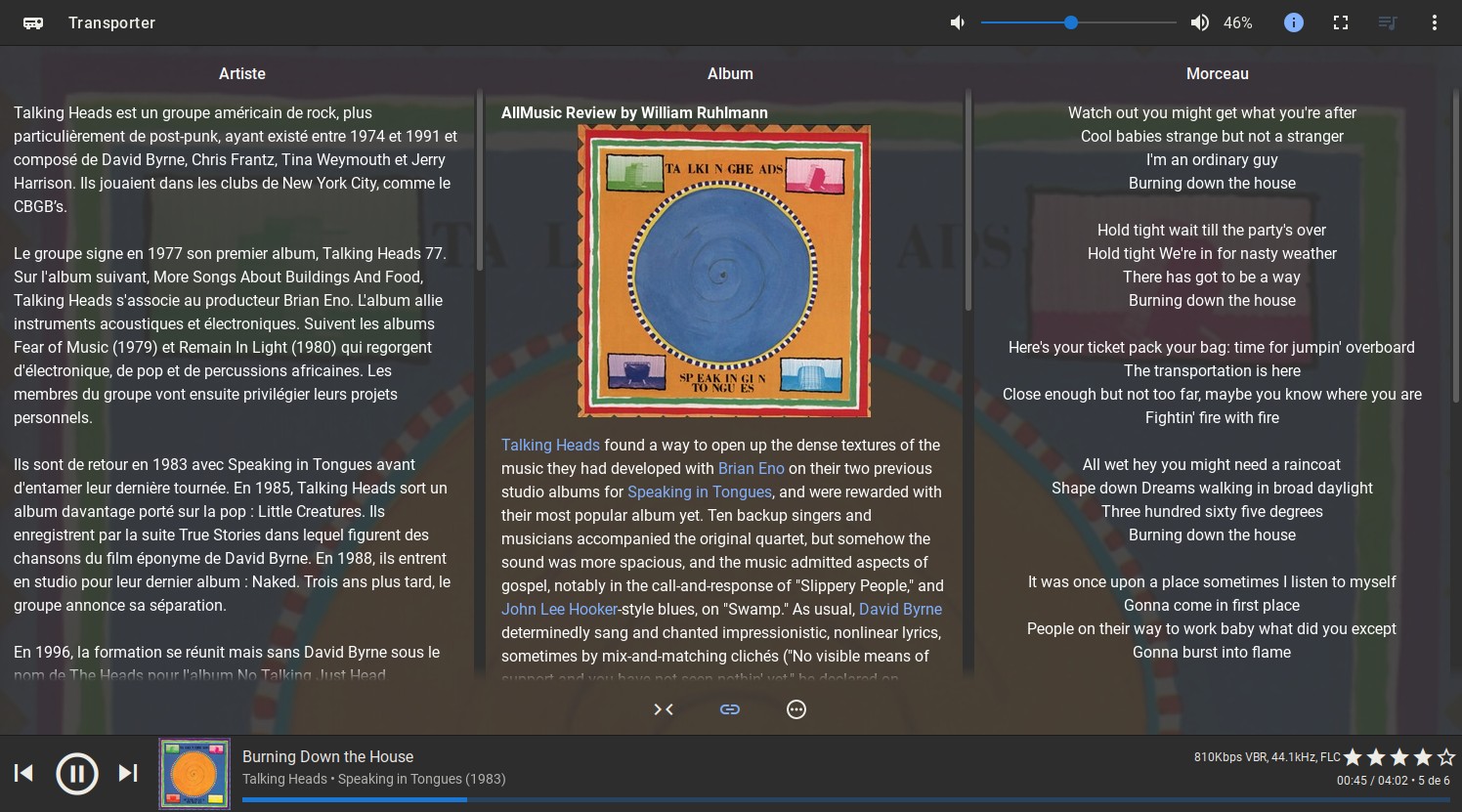1462x812 pixels.
Task: Click the Burning Down the House title
Action: coord(327,756)
